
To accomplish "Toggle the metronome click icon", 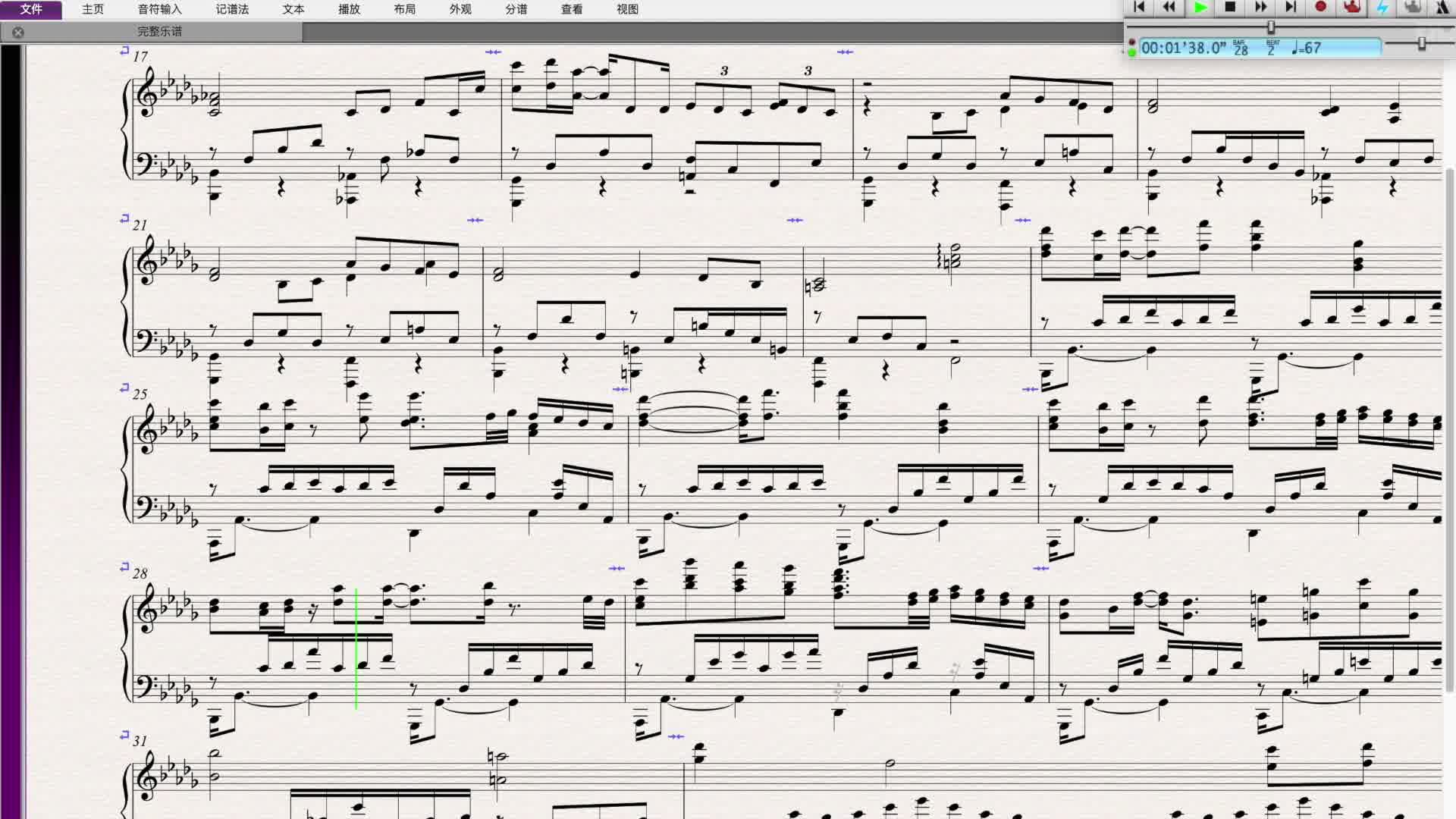I will (1442, 7).
